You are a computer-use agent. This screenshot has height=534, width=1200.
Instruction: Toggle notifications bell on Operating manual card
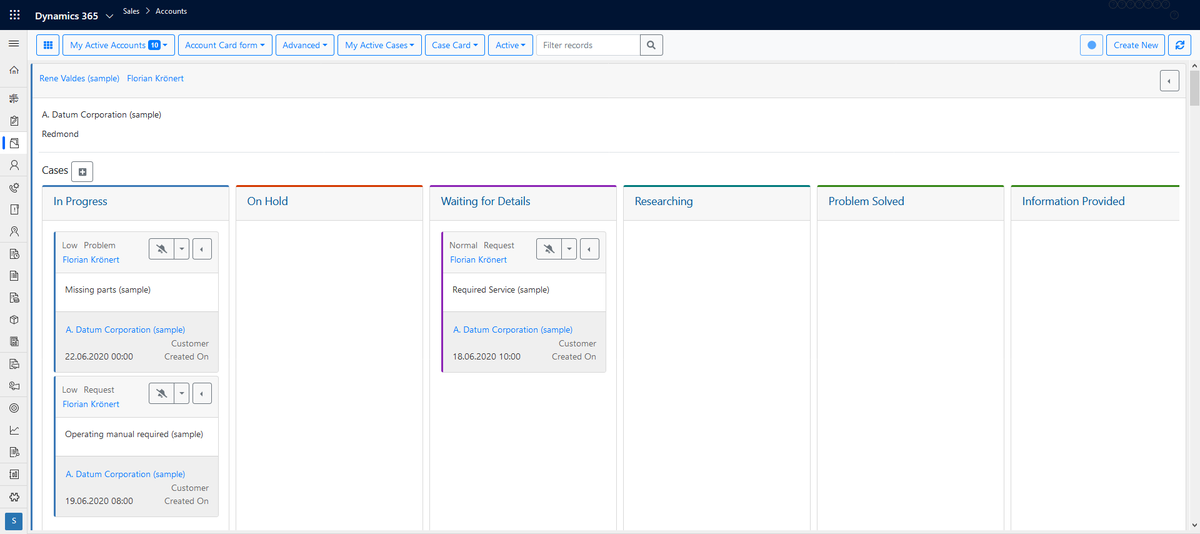(160, 393)
